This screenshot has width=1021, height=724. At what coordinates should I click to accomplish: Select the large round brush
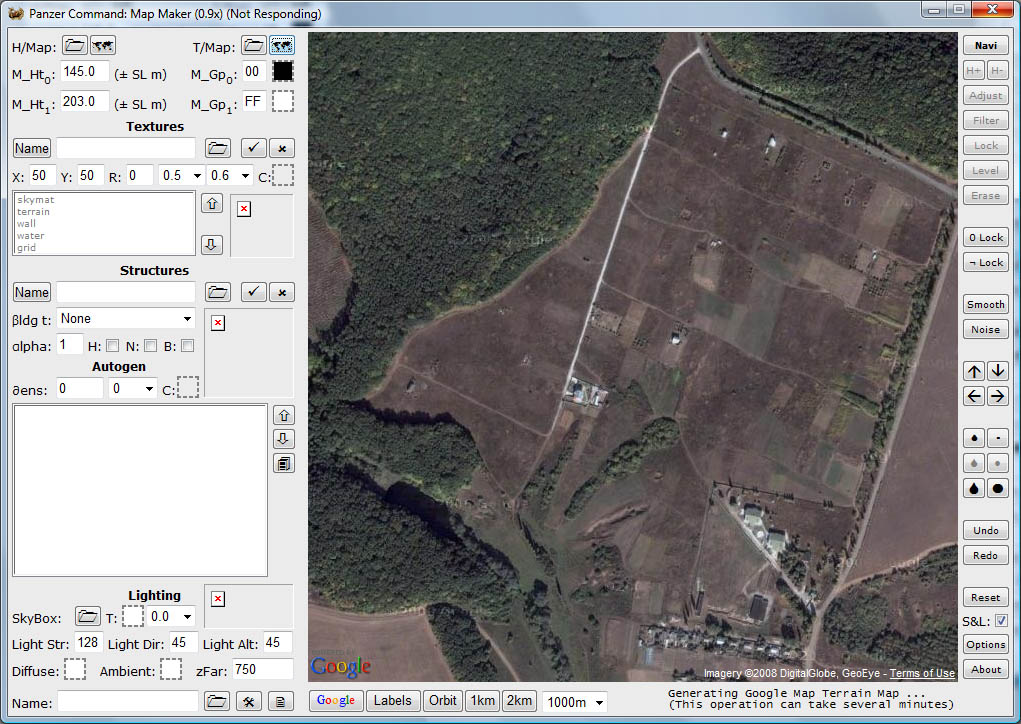(998, 488)
